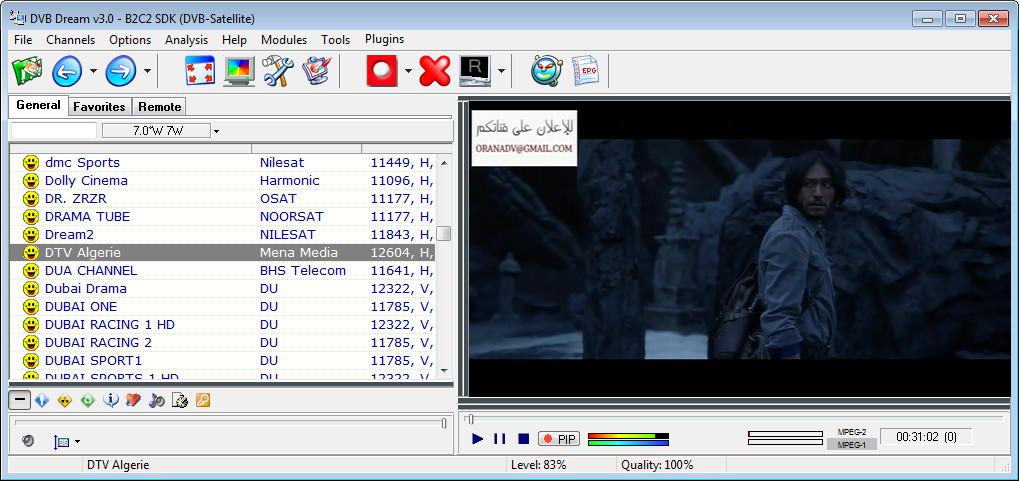Expand the dropdown arrow beside the R monitor icon
The height and width of the screenshot is (481, 1019).
[x=501, y=70]
